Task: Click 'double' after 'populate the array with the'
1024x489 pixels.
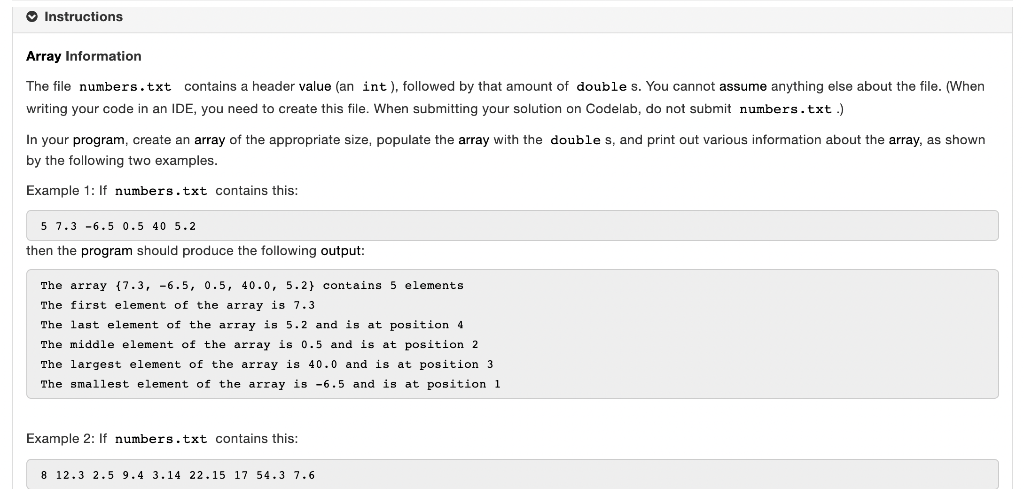Action: point(575,140)
